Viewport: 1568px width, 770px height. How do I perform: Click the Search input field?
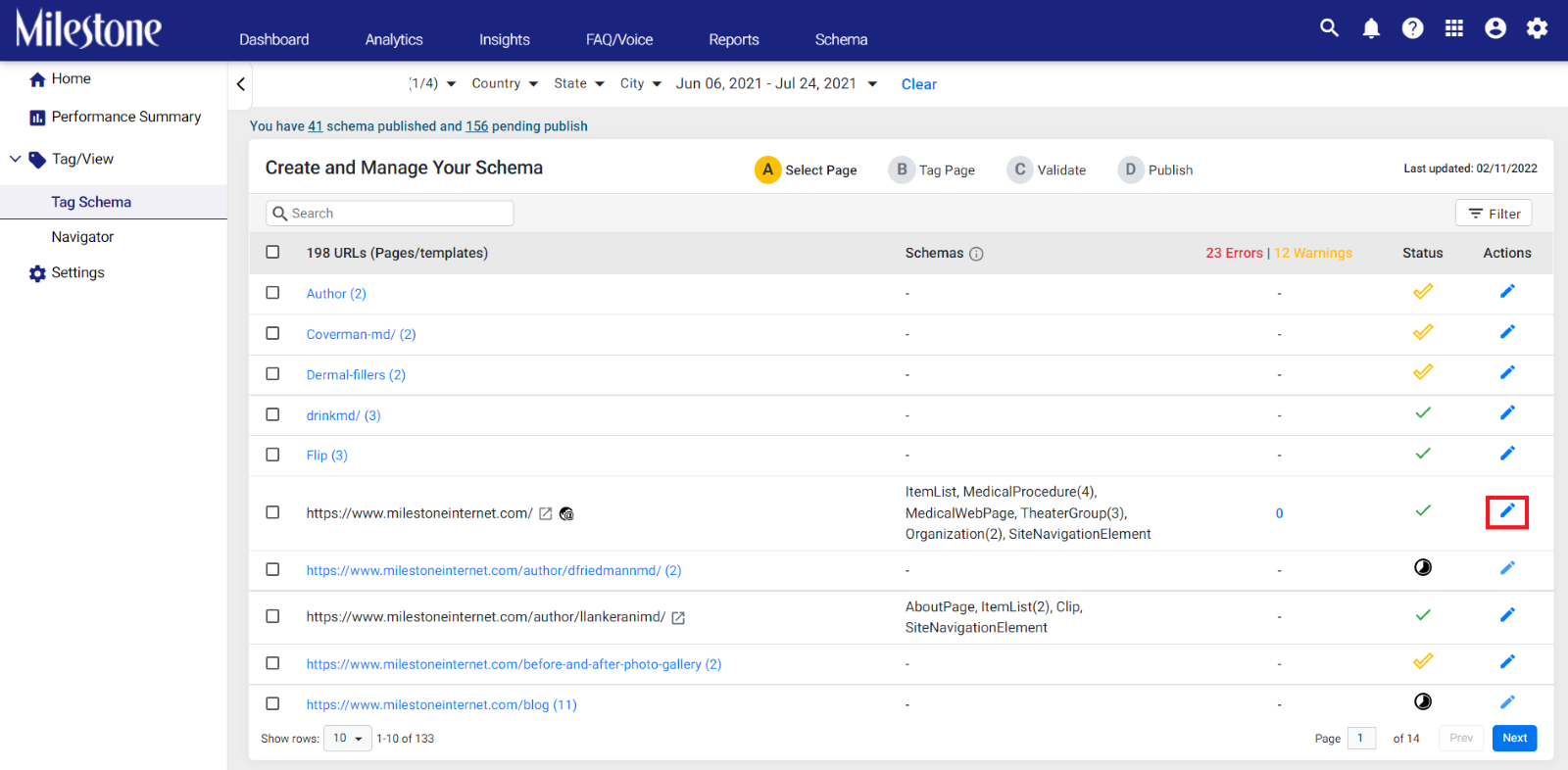(389, 214)
